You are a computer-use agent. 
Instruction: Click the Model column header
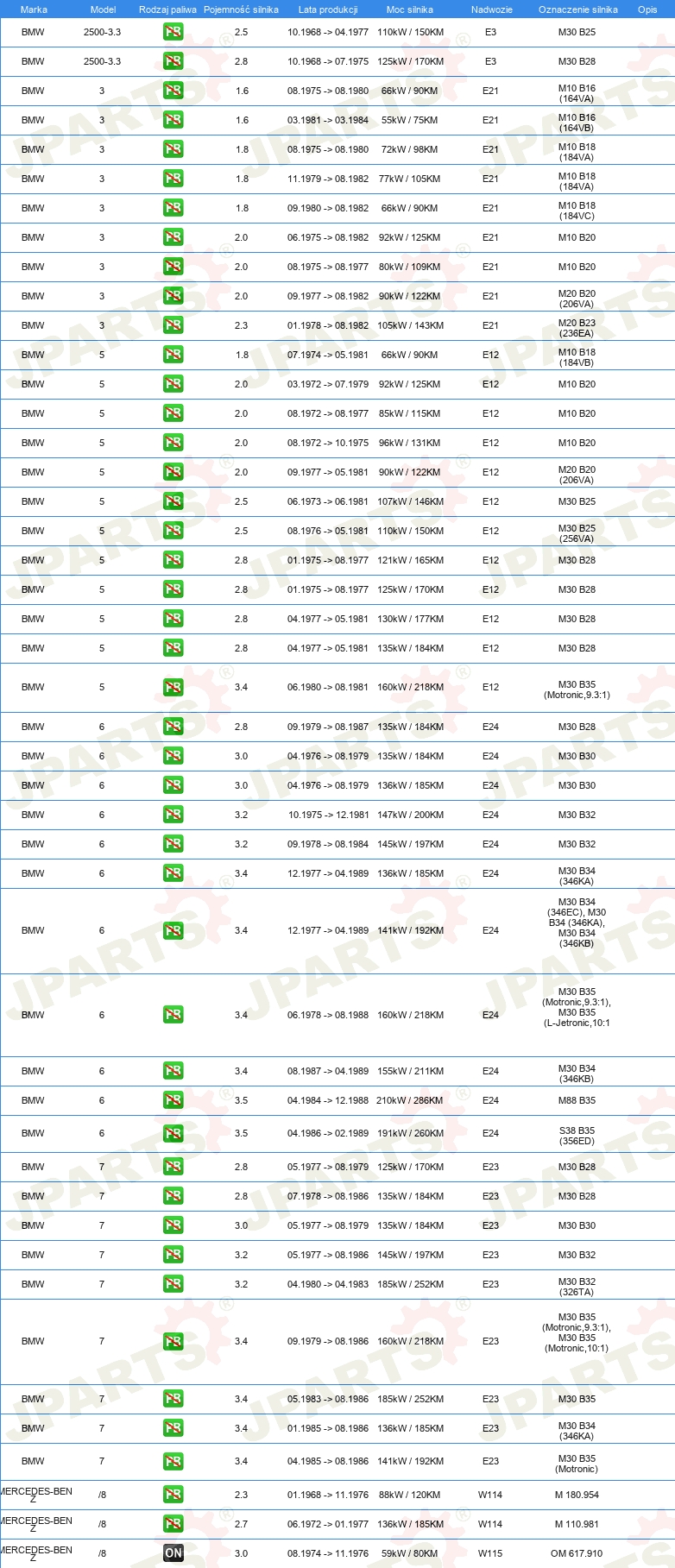pyautogui.click(x=103, y=9)
